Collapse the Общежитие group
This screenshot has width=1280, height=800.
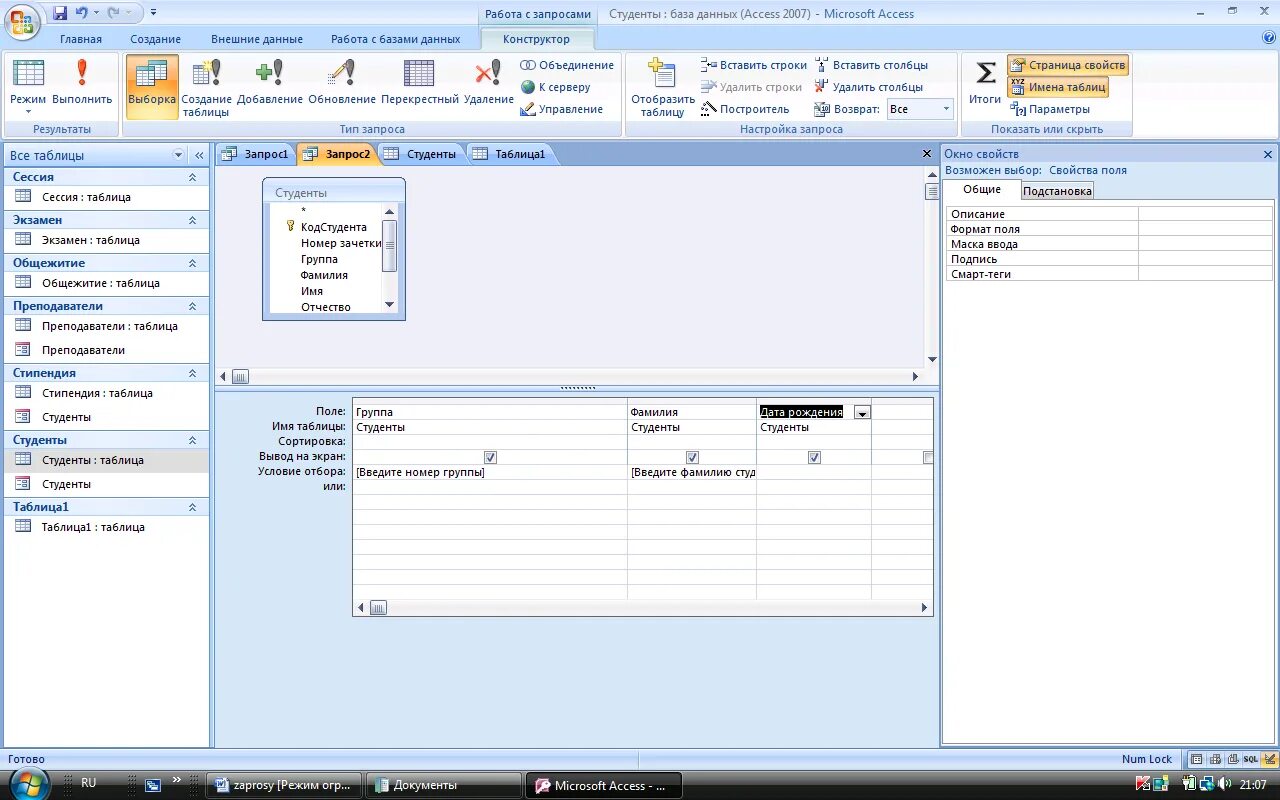pos(192,263)
